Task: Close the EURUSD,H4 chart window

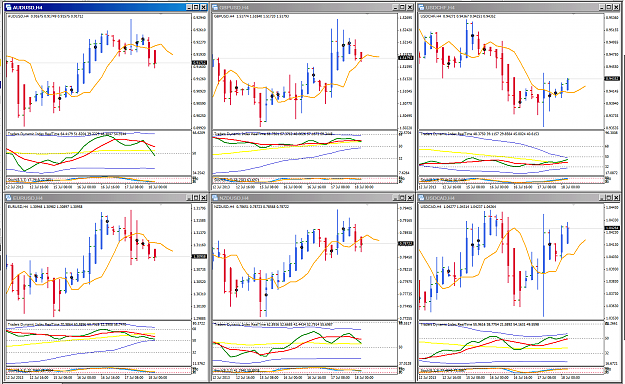Action: click(204, 198)
